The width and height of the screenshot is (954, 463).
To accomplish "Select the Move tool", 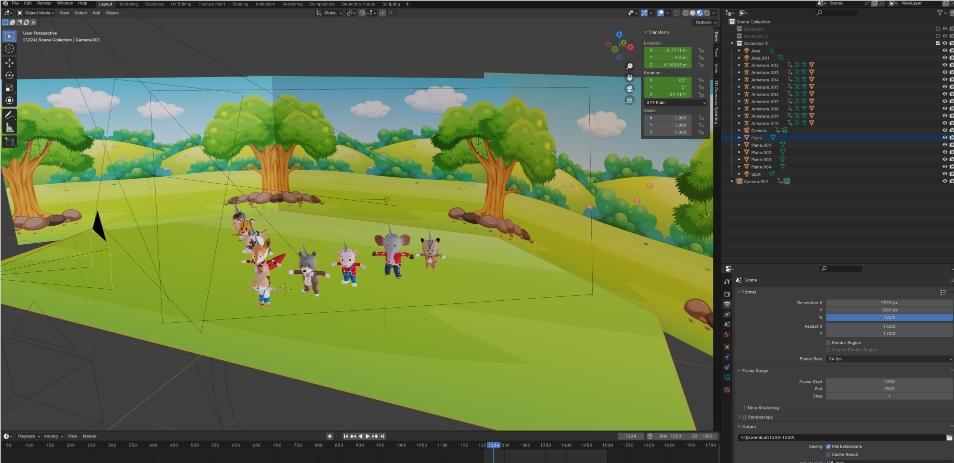I will pos(10,63).
